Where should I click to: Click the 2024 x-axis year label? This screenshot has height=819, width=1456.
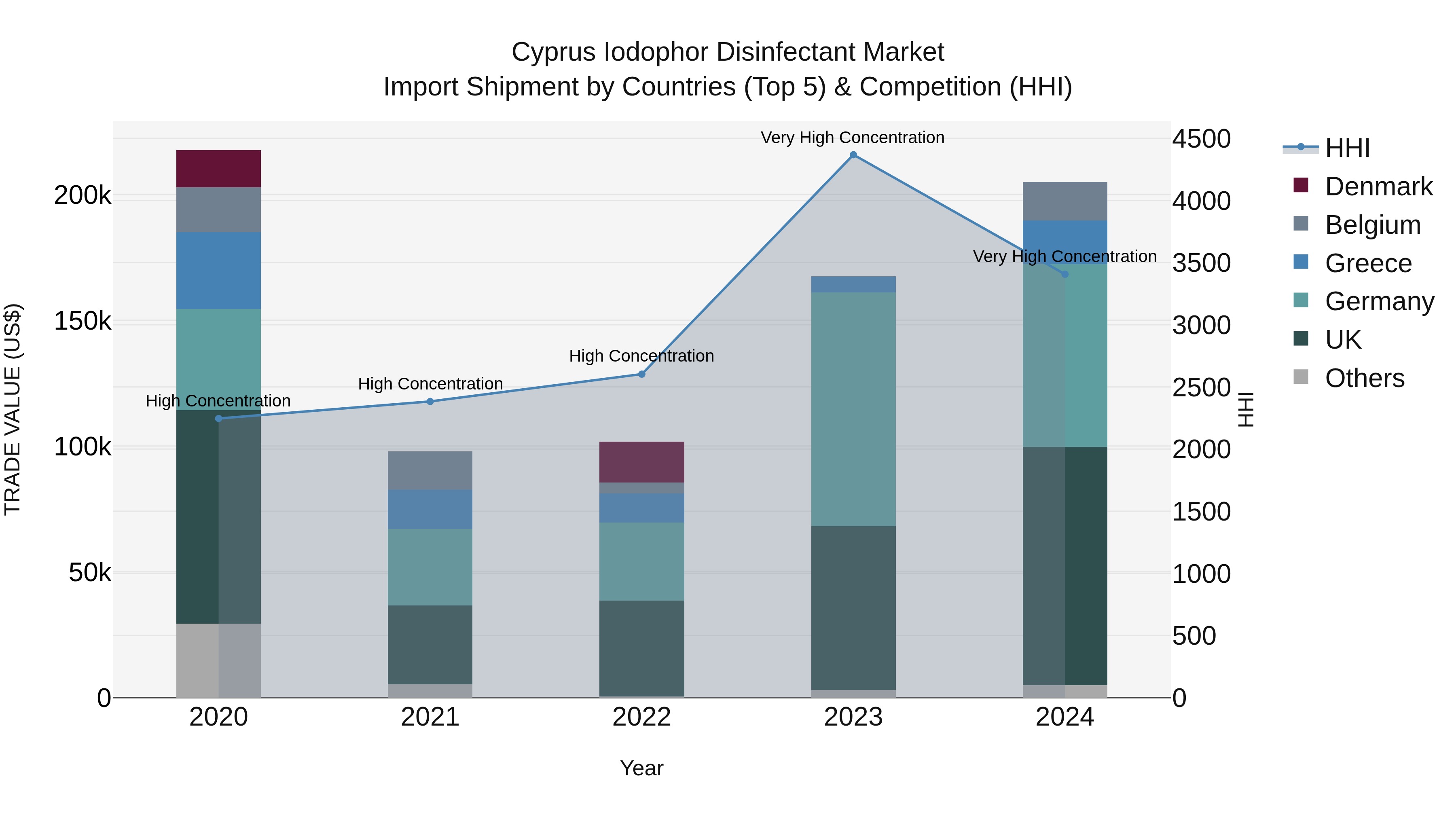[1065, 717]
